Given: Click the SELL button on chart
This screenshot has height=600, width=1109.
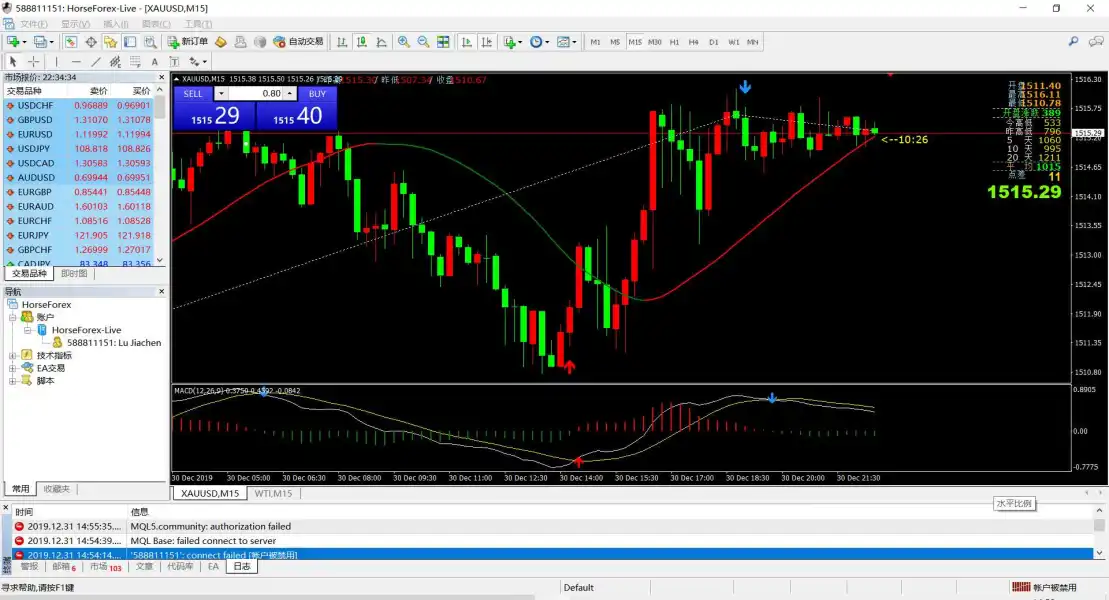Looking at the screenshot, I should [193, 94].
